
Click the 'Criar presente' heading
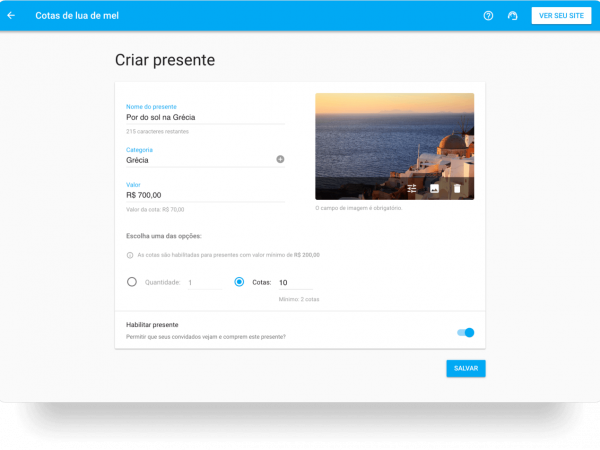[165, 60]
